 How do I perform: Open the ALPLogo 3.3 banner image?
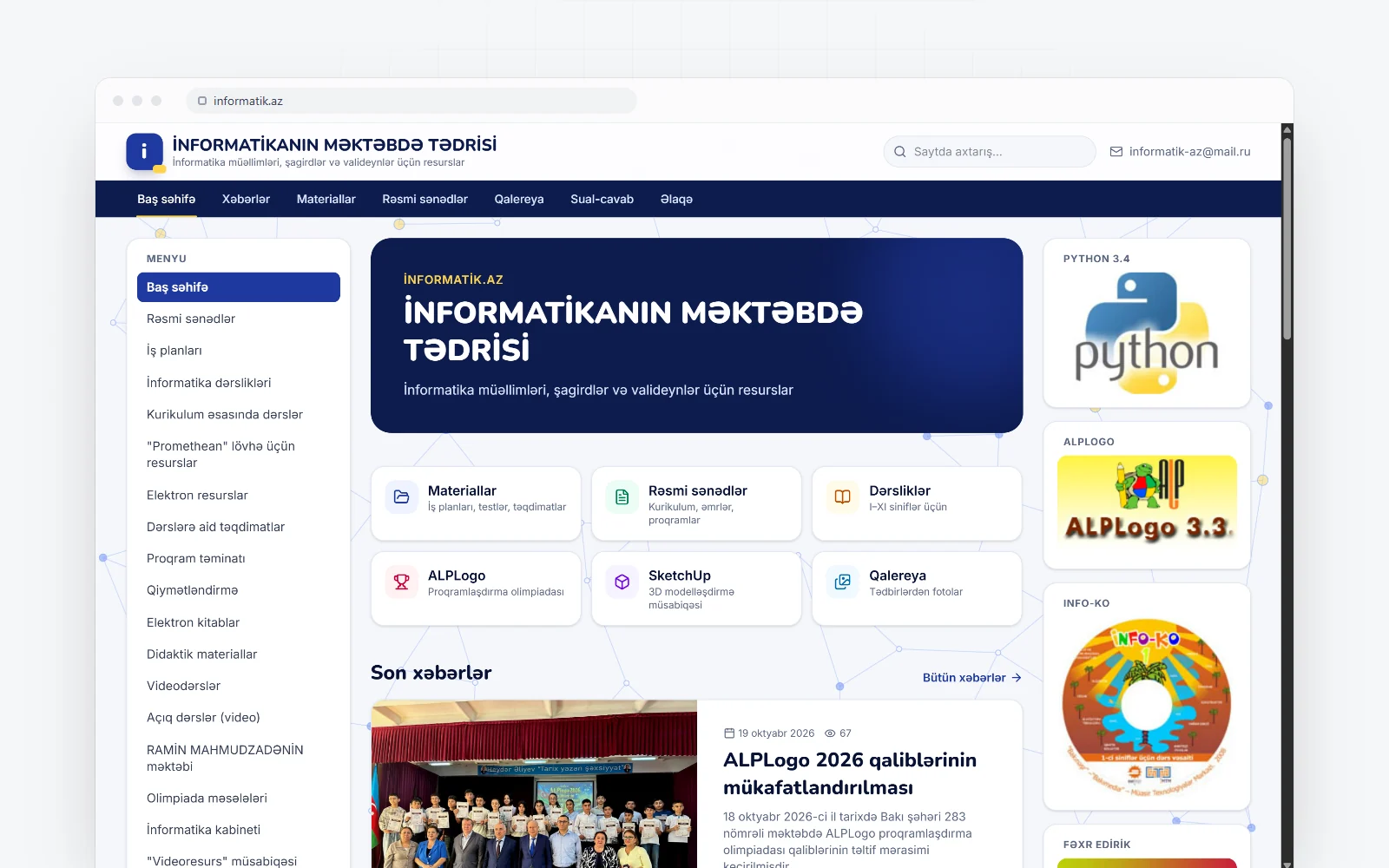[x=1147, y=500]
